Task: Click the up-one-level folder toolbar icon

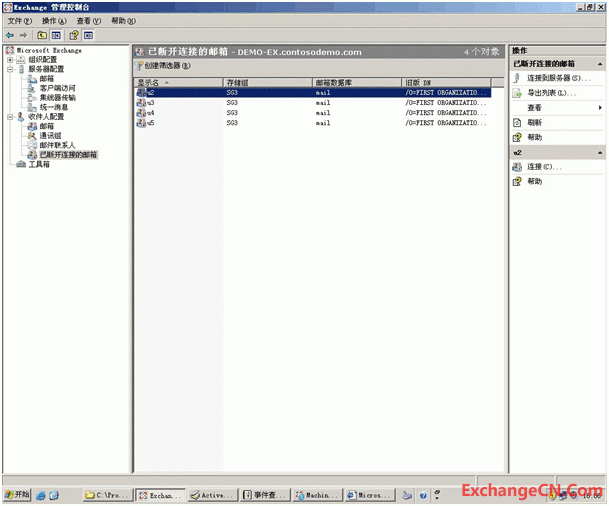Action: point(41,34)
